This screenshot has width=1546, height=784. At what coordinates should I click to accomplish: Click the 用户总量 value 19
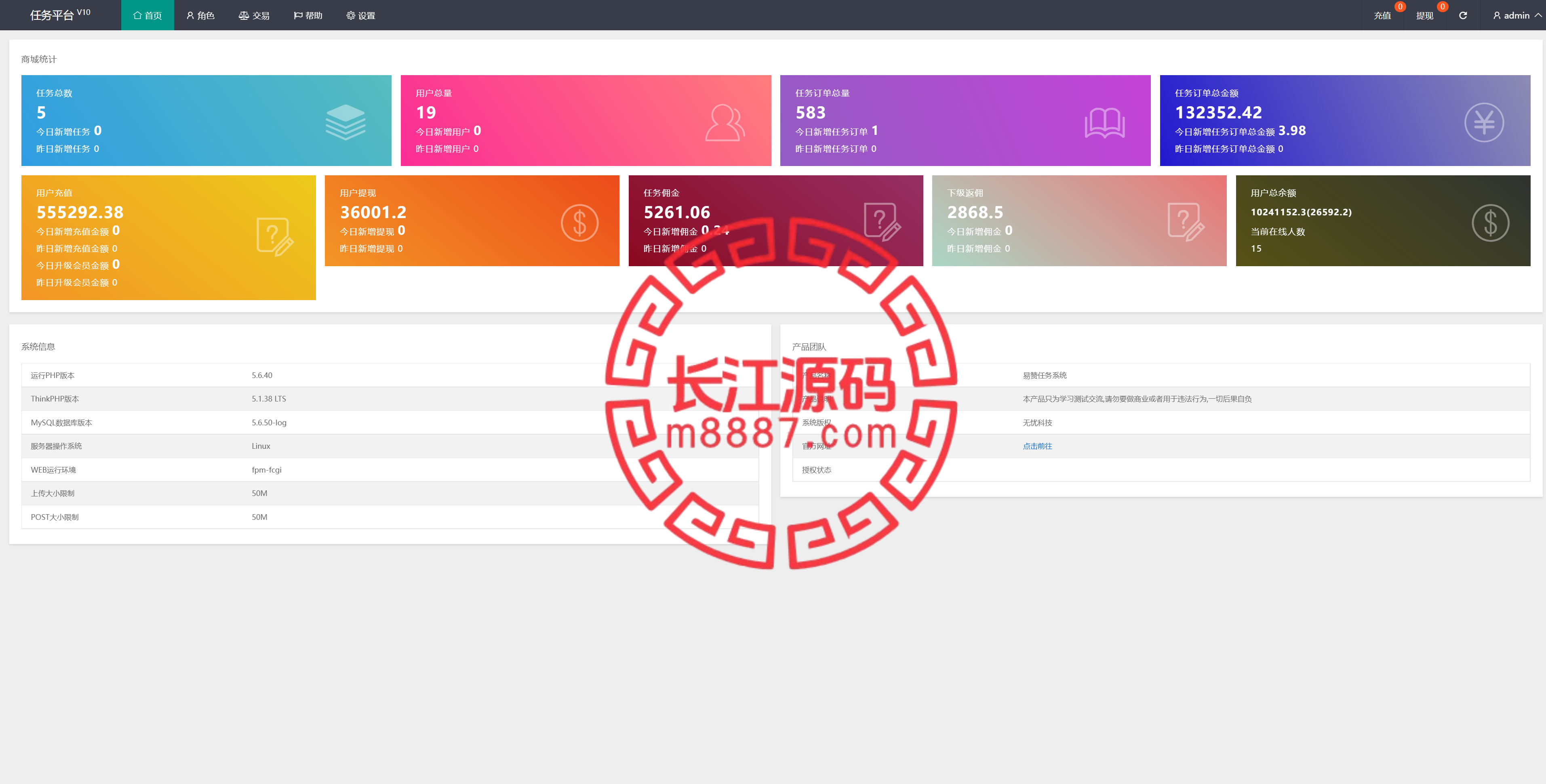click(426, 112)
